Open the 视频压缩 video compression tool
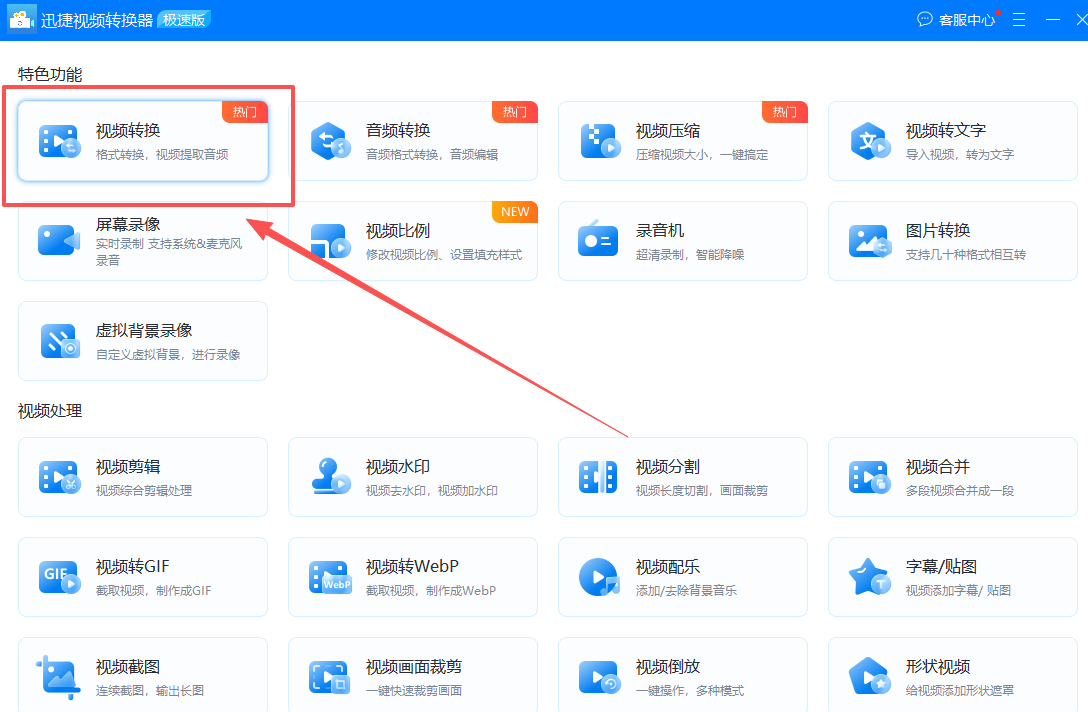 pos(680,140)
